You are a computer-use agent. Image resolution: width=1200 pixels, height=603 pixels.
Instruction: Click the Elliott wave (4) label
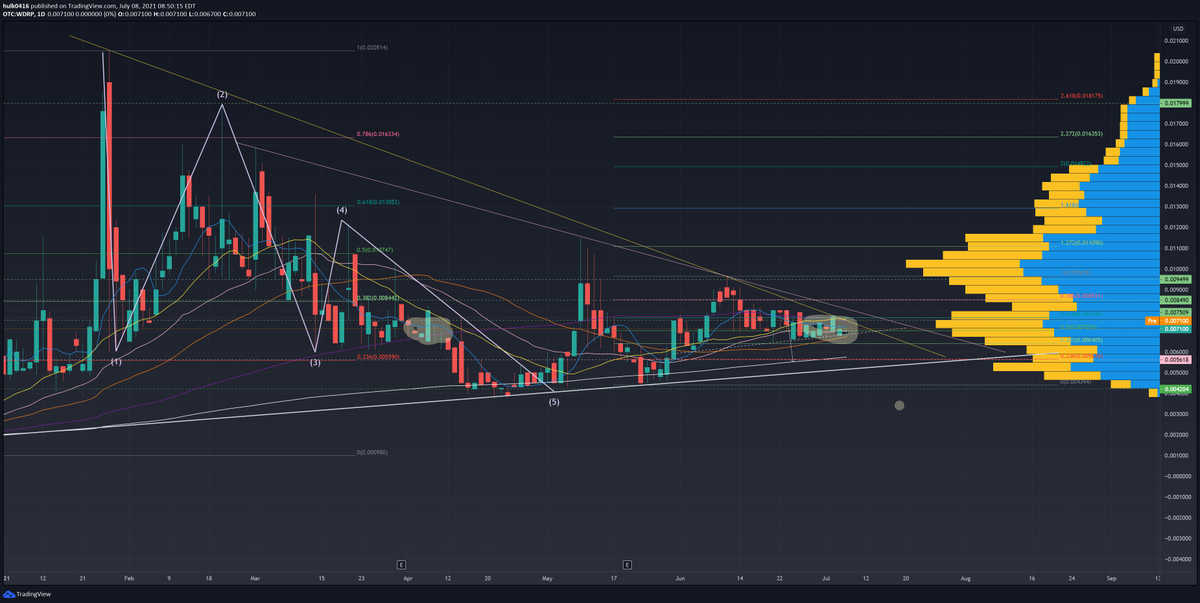(342, 210)
